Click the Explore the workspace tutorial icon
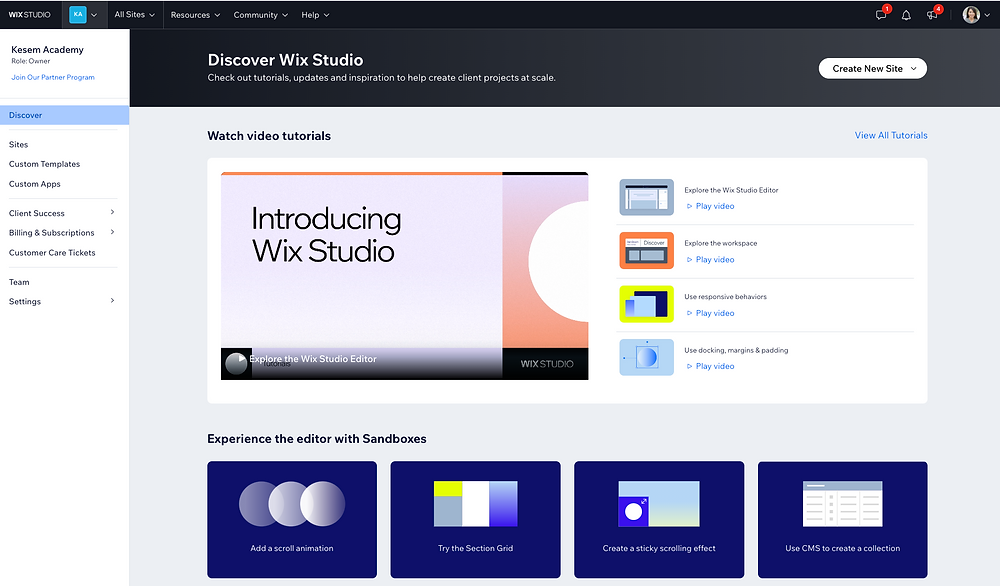This screenshot has width=1000, height=586. click(x=646, y=251)
